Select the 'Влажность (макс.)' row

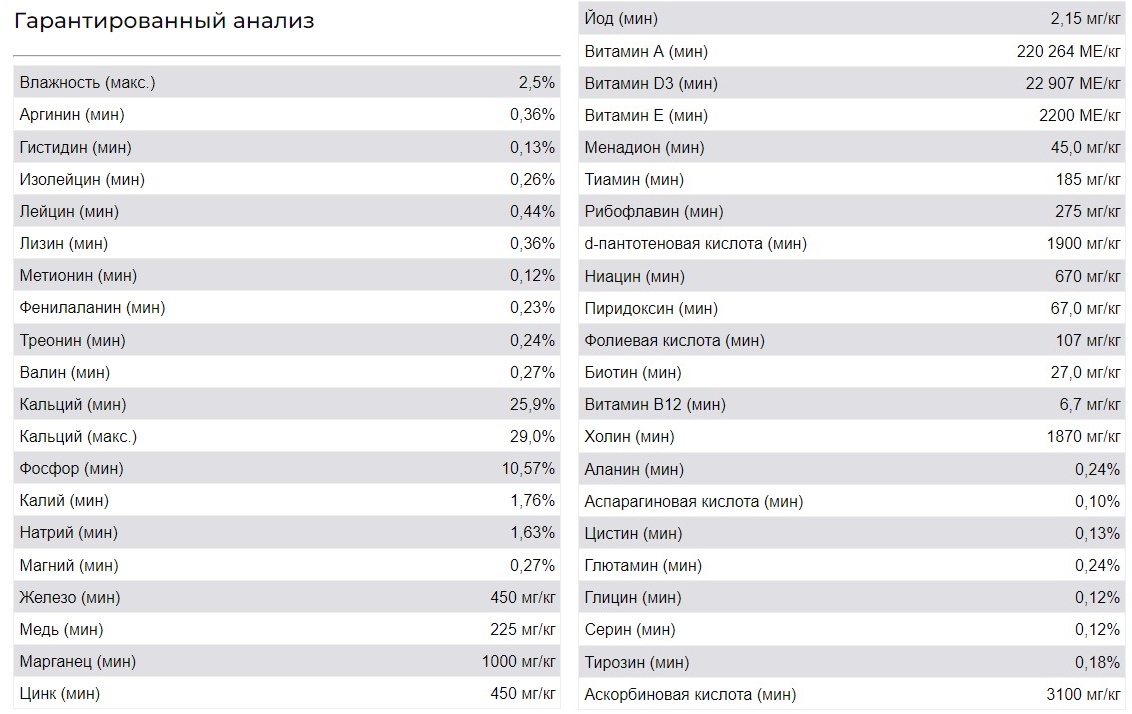click(287, 82)
